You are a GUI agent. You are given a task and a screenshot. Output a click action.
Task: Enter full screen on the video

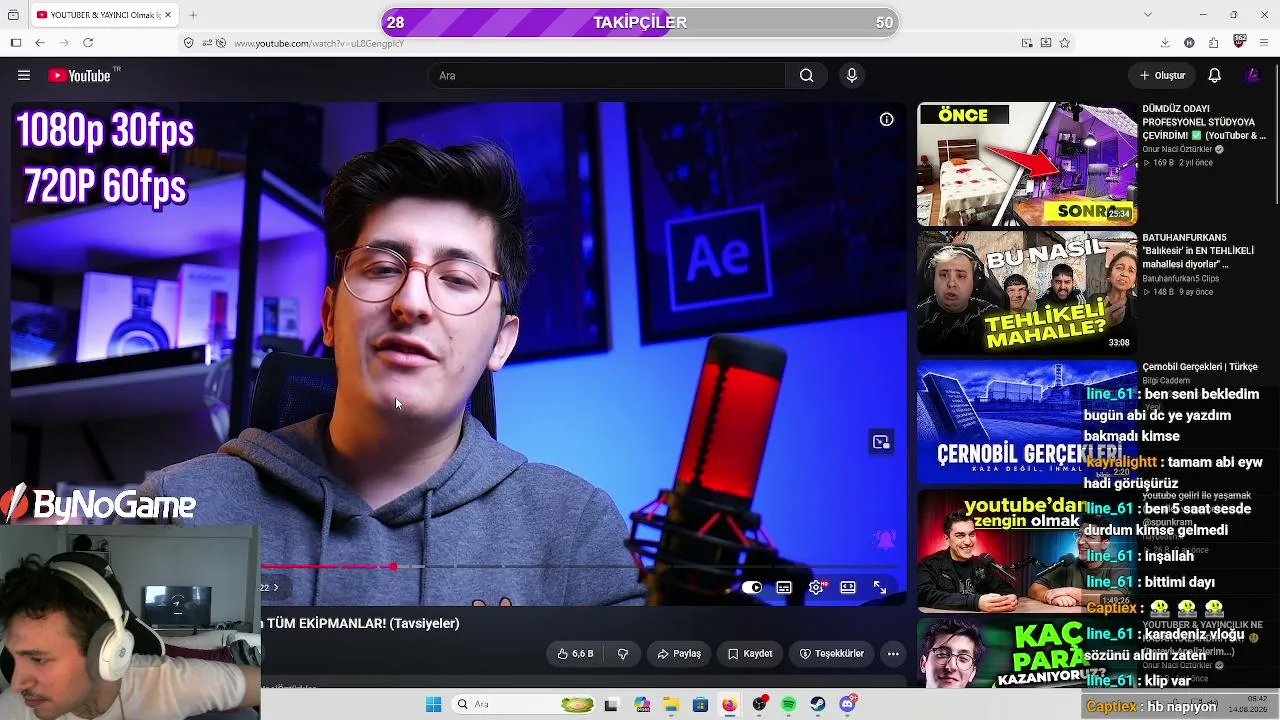[x=880, y=587]
